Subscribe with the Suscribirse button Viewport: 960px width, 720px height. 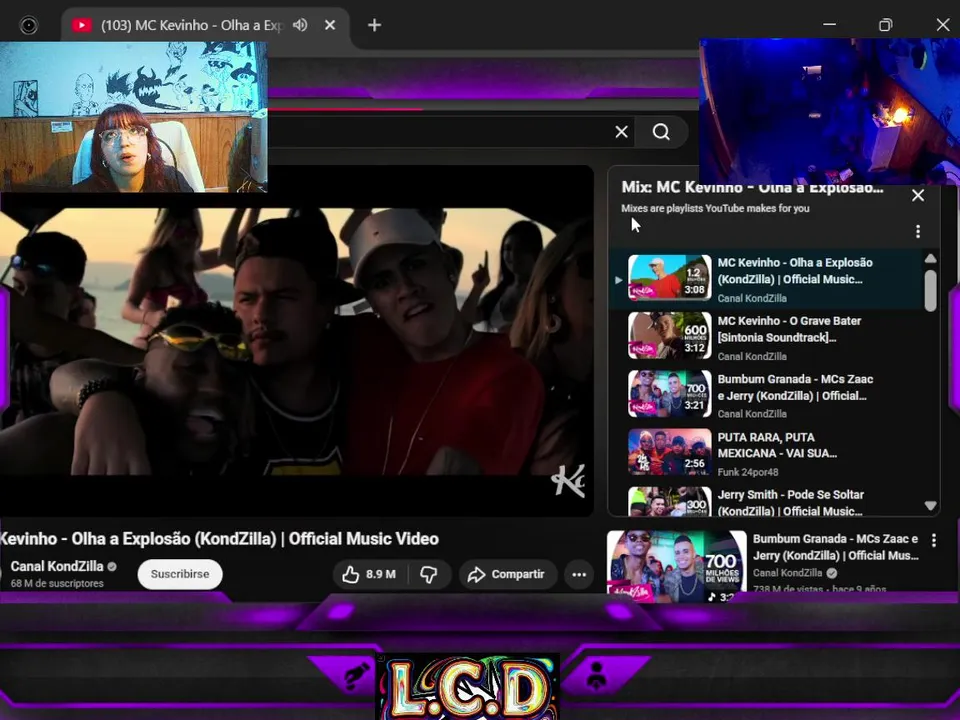[180, 574]
